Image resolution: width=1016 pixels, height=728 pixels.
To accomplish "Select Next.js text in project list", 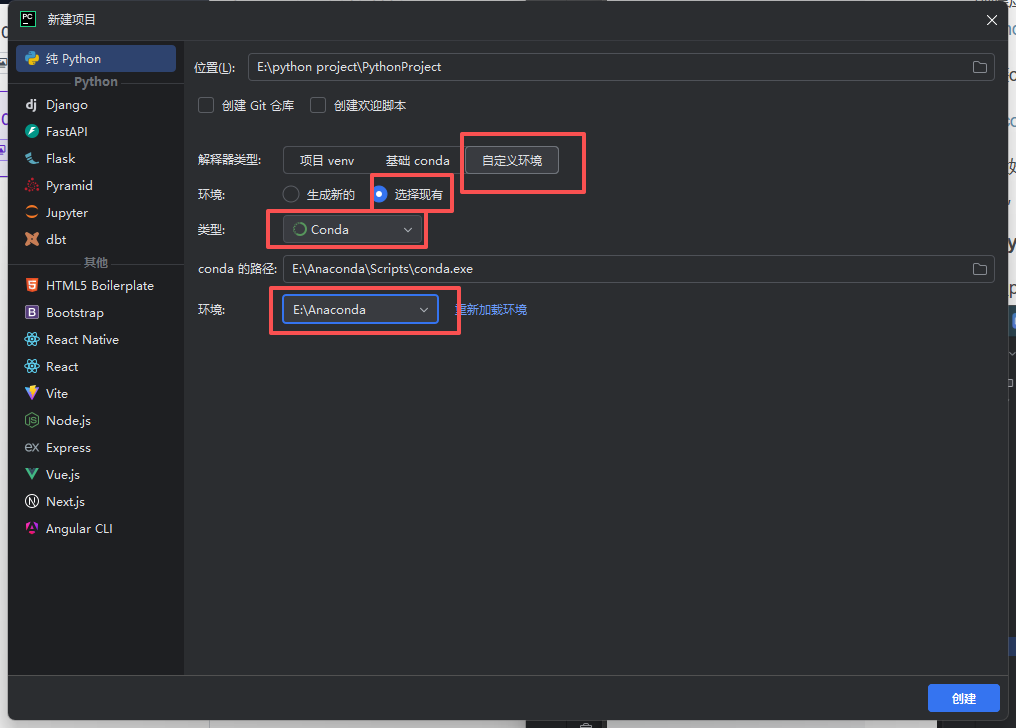I will point(65,502).
